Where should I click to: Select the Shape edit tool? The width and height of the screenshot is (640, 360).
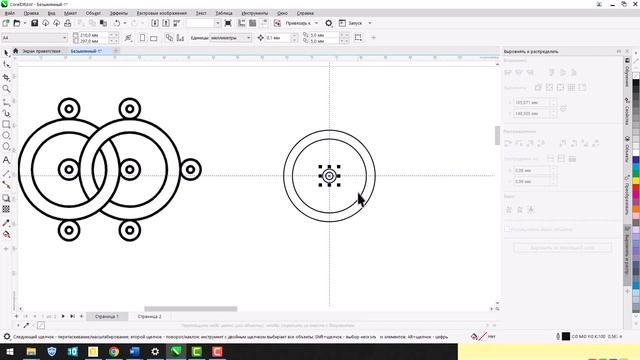coord(6,65)
